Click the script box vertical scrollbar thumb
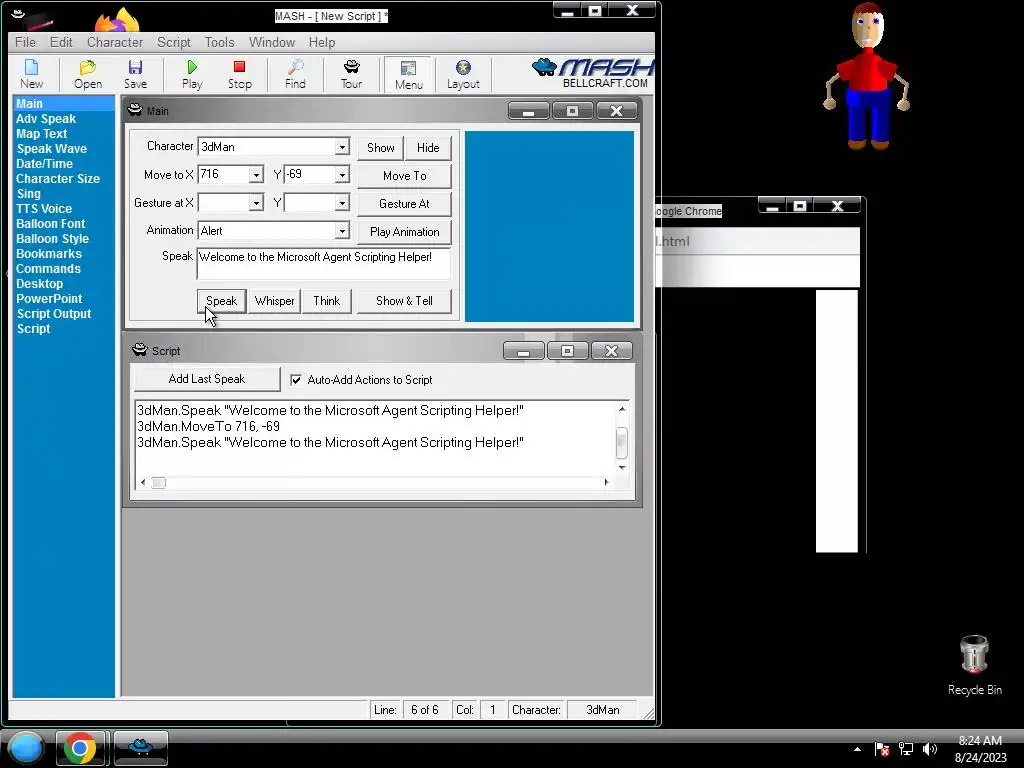This screenshot has height=768, width=1024. [622, 443]
